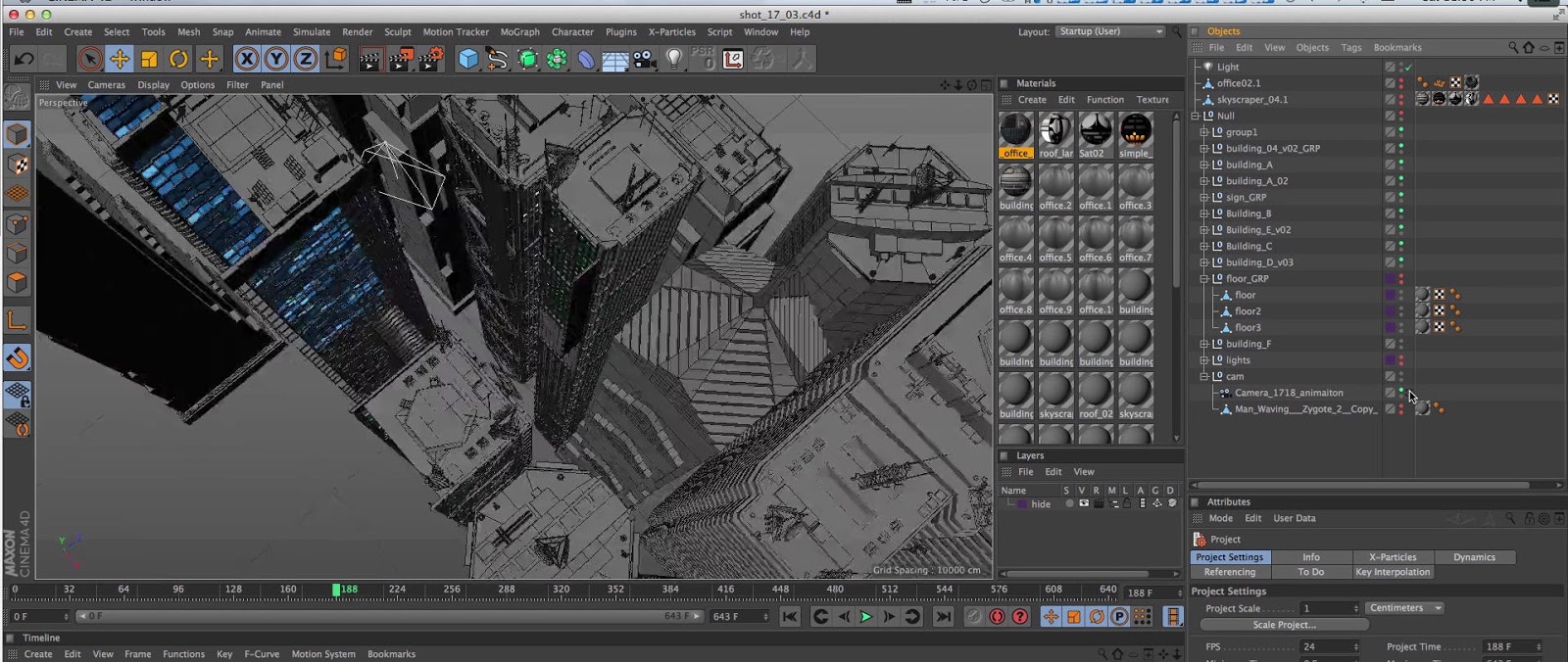Open Edit Render Settings clapperboard icon
The width and height of the screenshot is (1568, 662).
tap(431, 60)
